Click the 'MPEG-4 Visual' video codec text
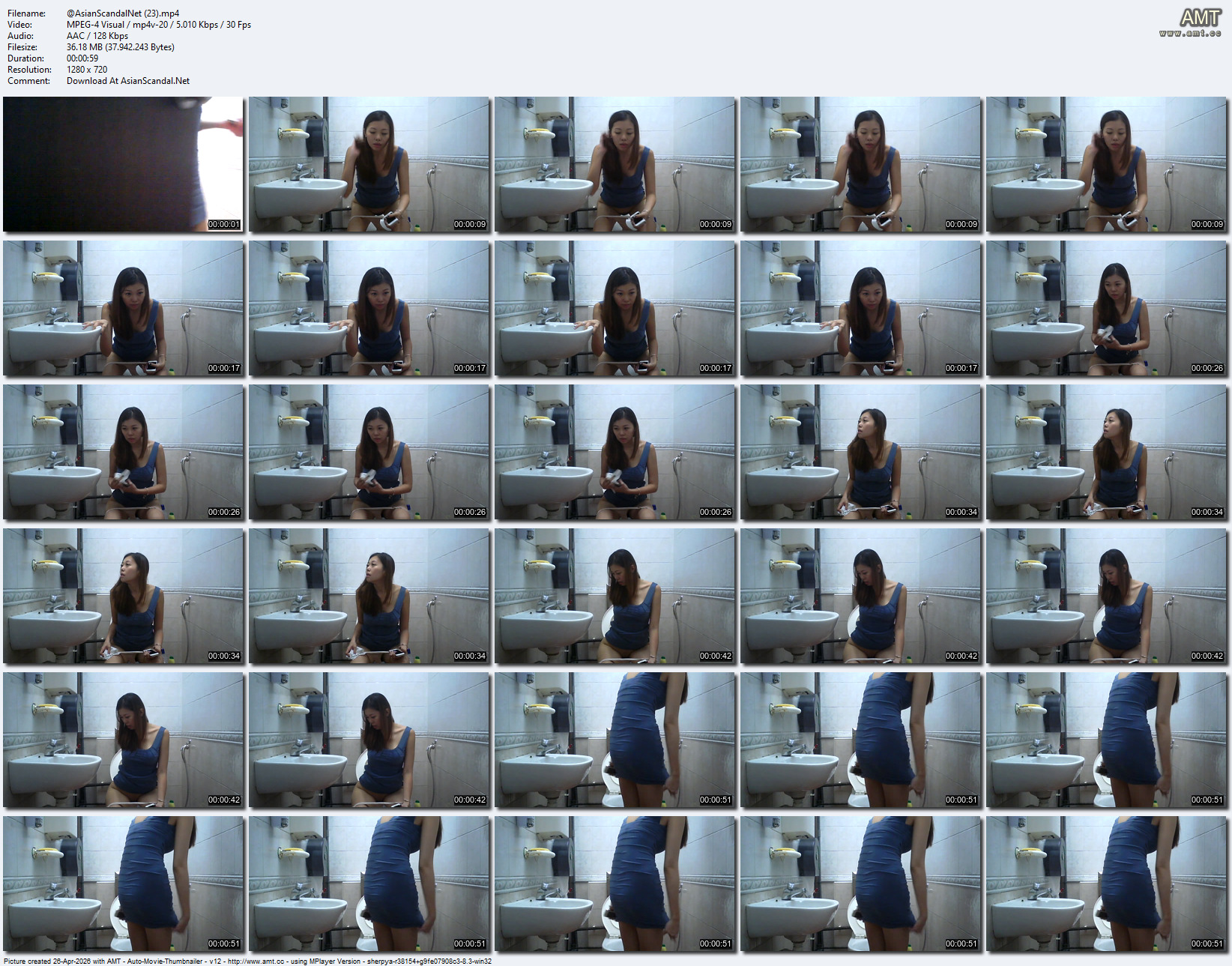The width and height of the screenshot is (1232, 966). [x=95, y=25]
